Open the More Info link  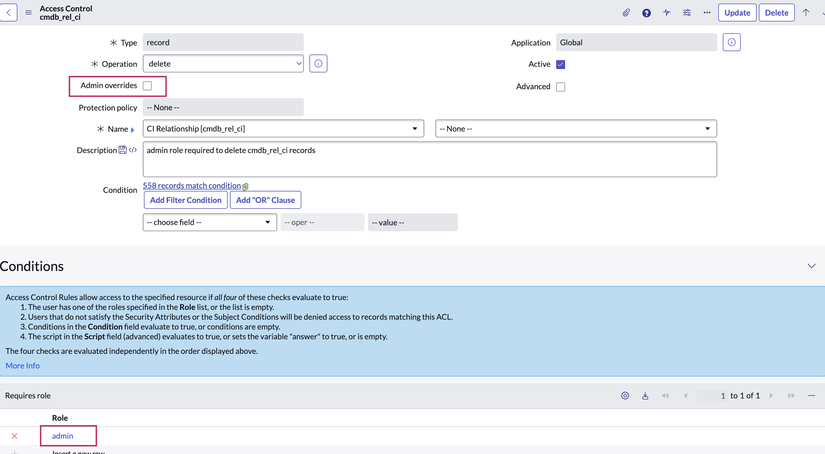(23, 366)
